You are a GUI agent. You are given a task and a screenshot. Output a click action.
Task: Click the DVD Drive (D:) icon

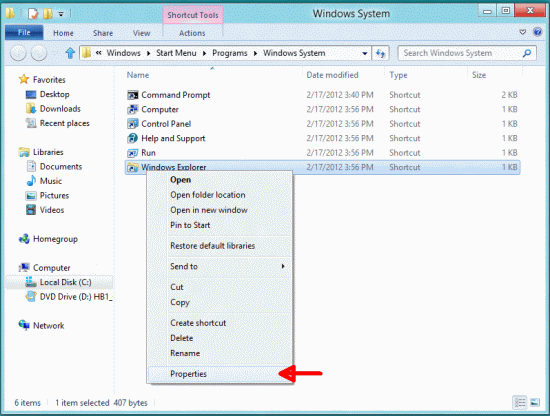31,296
